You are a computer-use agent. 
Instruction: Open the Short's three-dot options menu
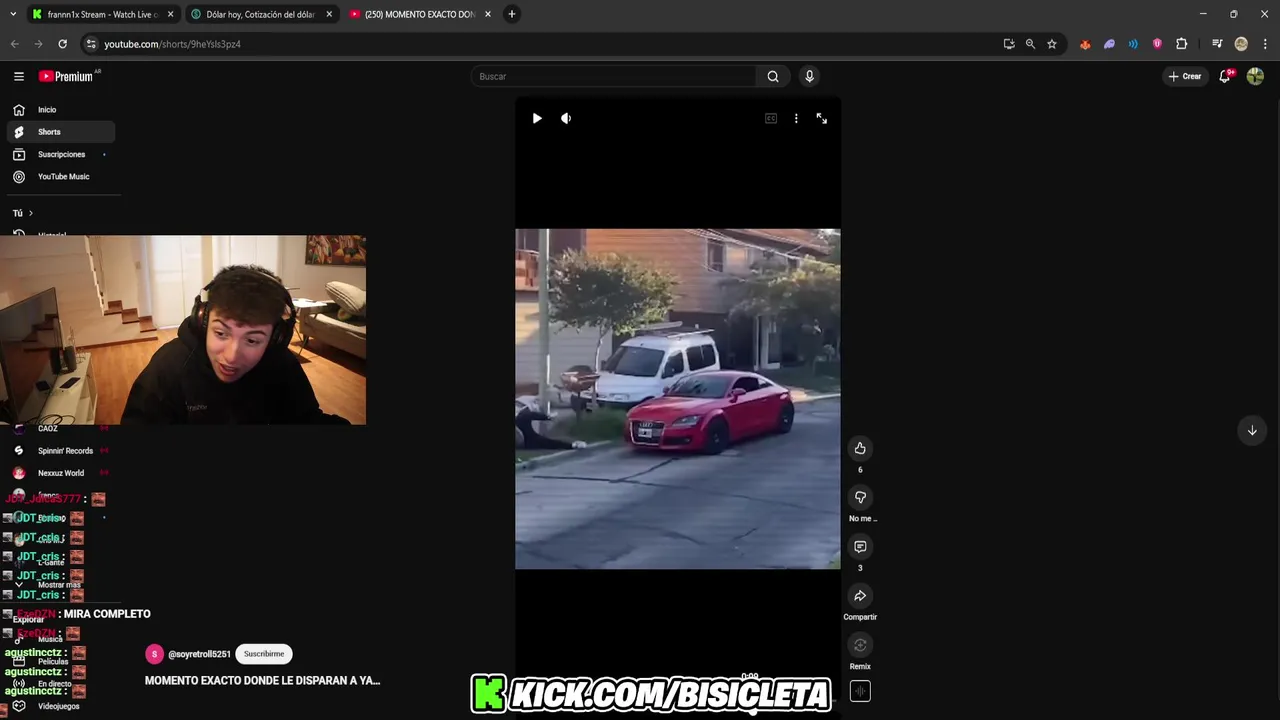tap(796, 118)
